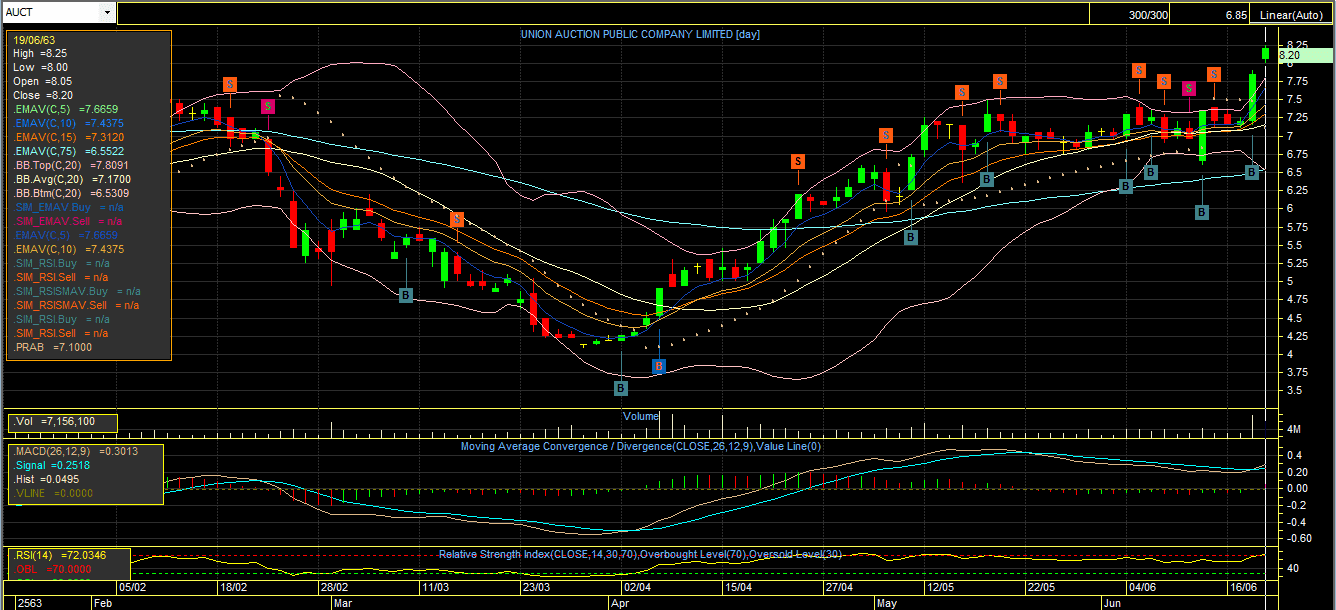Click the .EMAV(C,15) =7.3120 legend entry
Viewport: 1336px width, 610px height.
pyautogui.click(x=69, y=137)
